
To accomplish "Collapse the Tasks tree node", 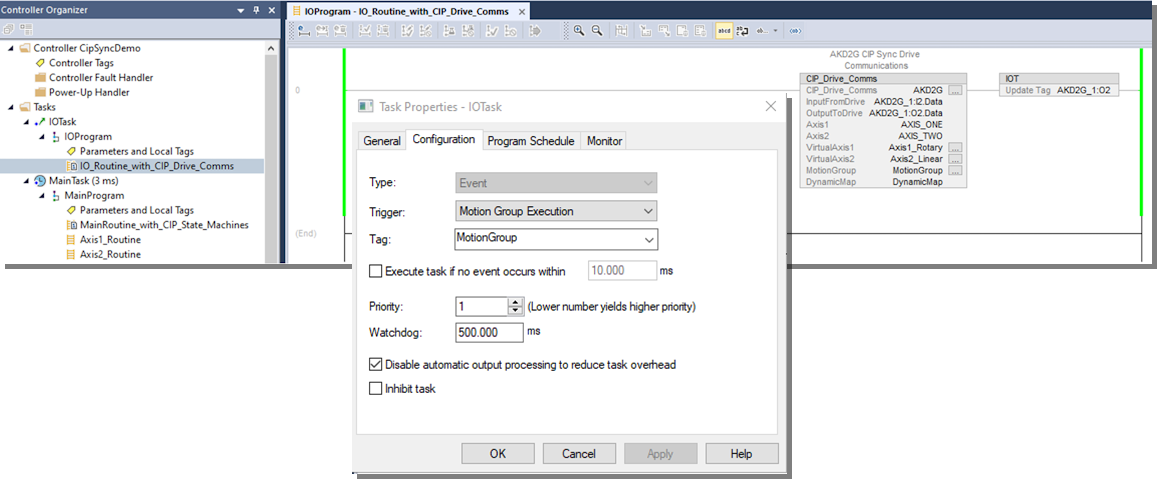I will [10, 107].
